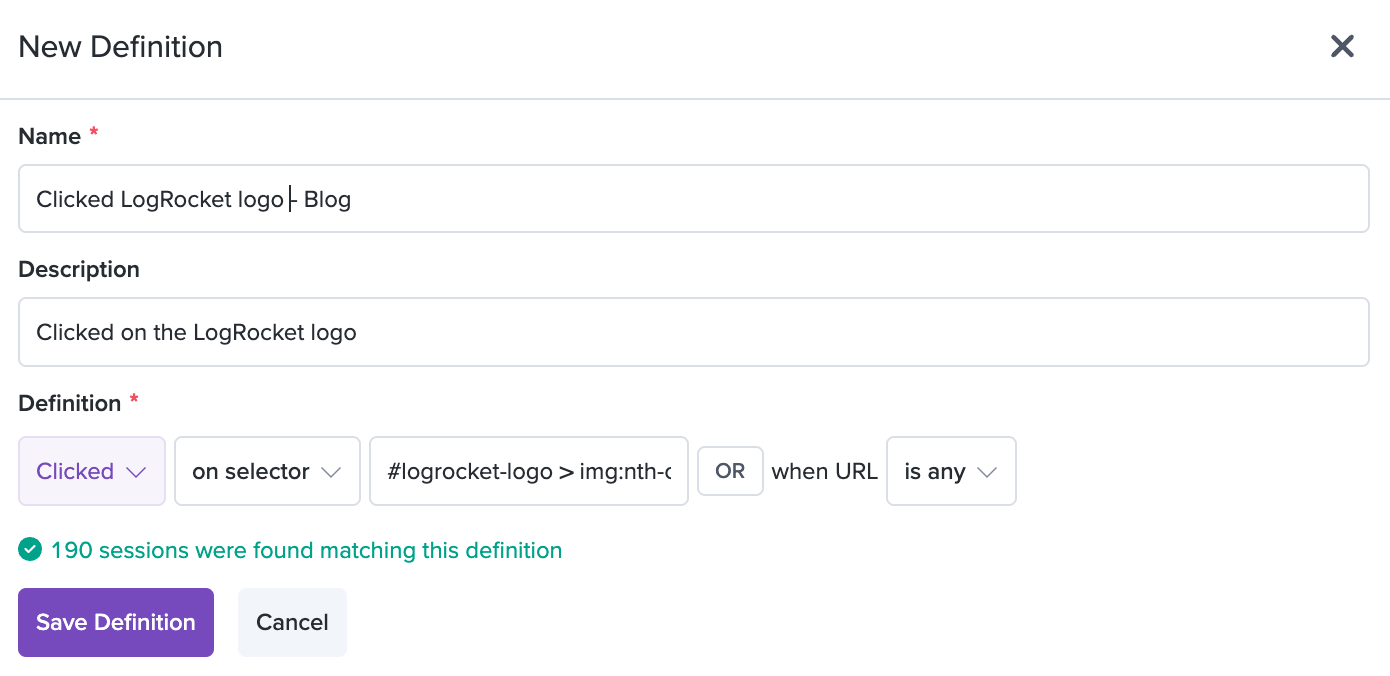Click into the Description text field
The width and height of the screenshot is (1390, 676).
(x=694, y=332)
